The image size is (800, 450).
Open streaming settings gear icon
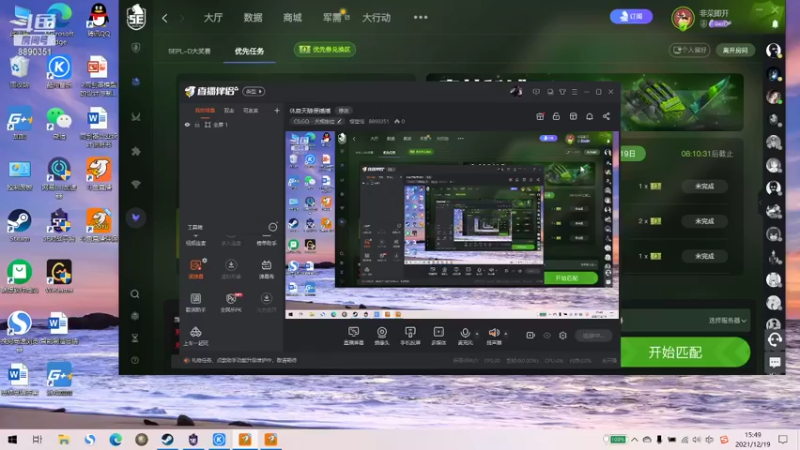[x=563, y=335]
